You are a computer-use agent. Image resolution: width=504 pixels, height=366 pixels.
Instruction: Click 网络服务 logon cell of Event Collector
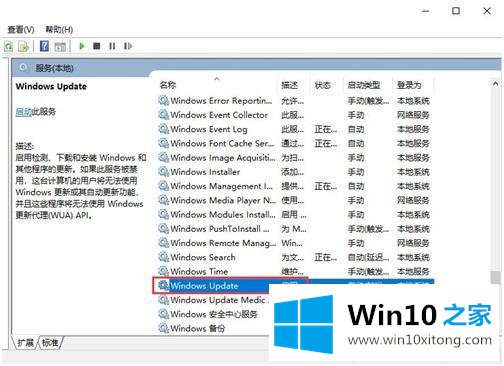413,115
